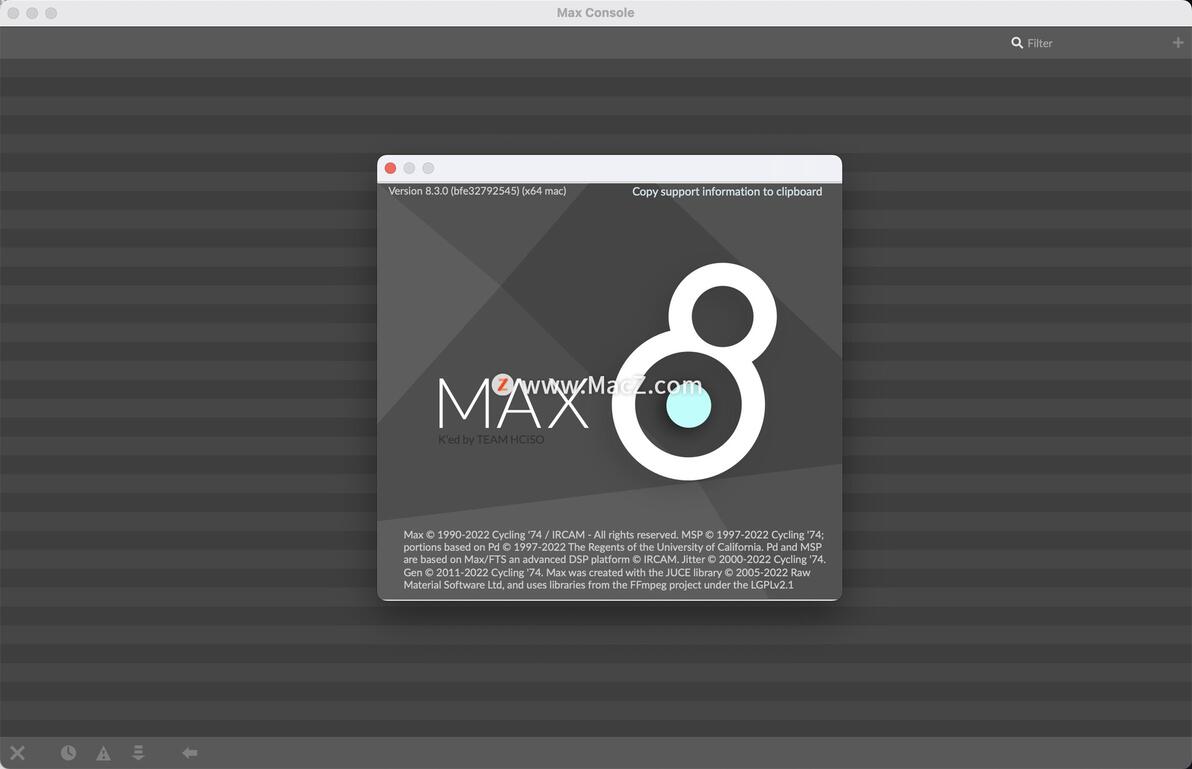Viewport: 1192px width, 769px height.
Task: Click the copyright notice paragraph
Action: click(x=614, y=560)
